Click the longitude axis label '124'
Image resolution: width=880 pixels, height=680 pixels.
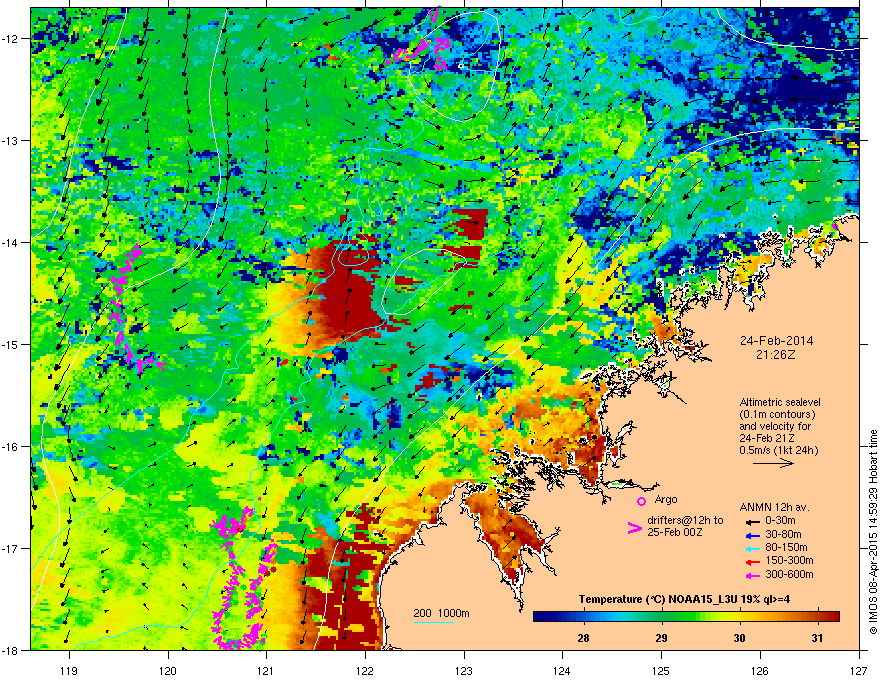[x=562, y=670]
